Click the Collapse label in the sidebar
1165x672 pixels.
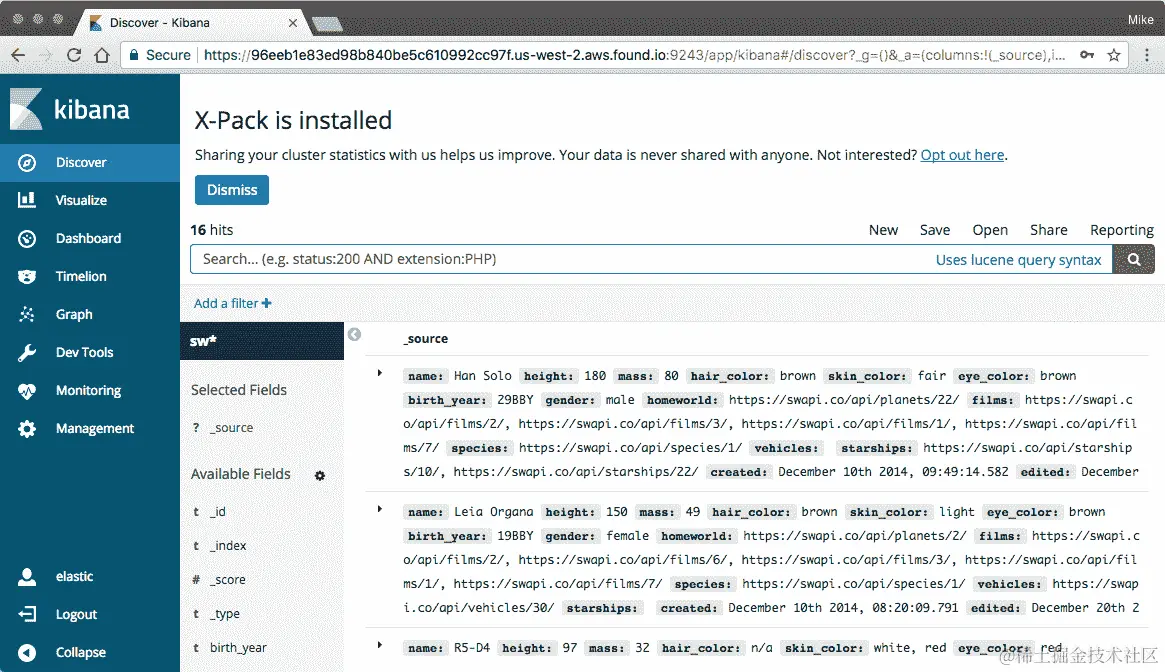pyautogui.click(x=80, y=653)
